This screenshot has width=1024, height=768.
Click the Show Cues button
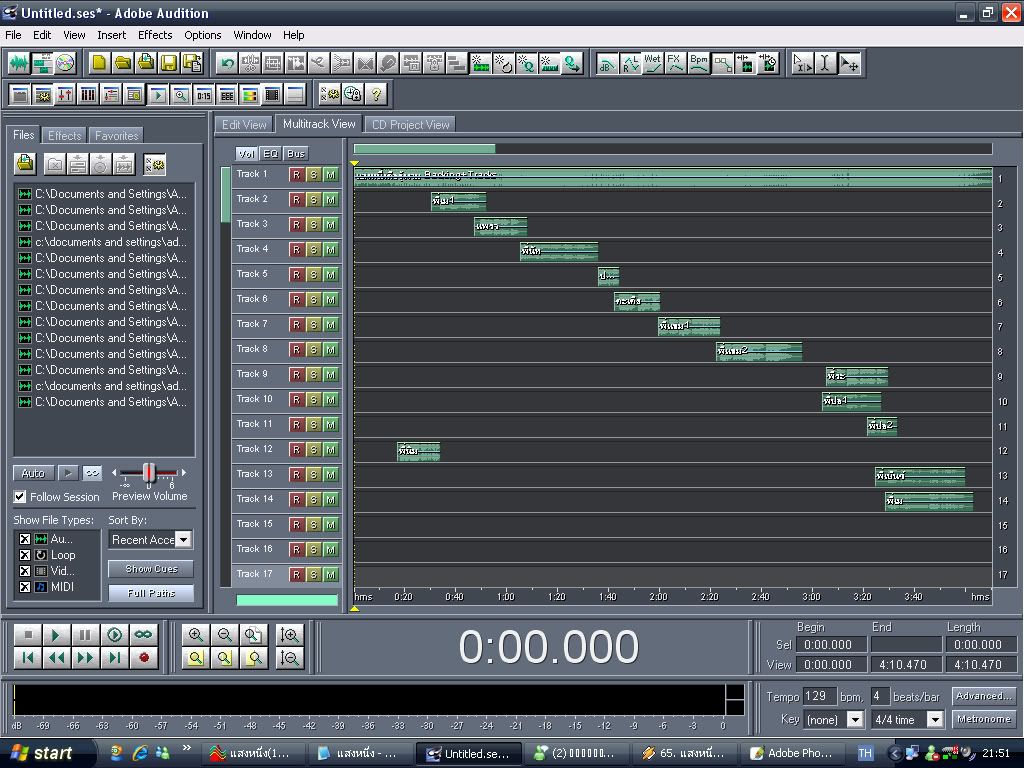(151, 569)
